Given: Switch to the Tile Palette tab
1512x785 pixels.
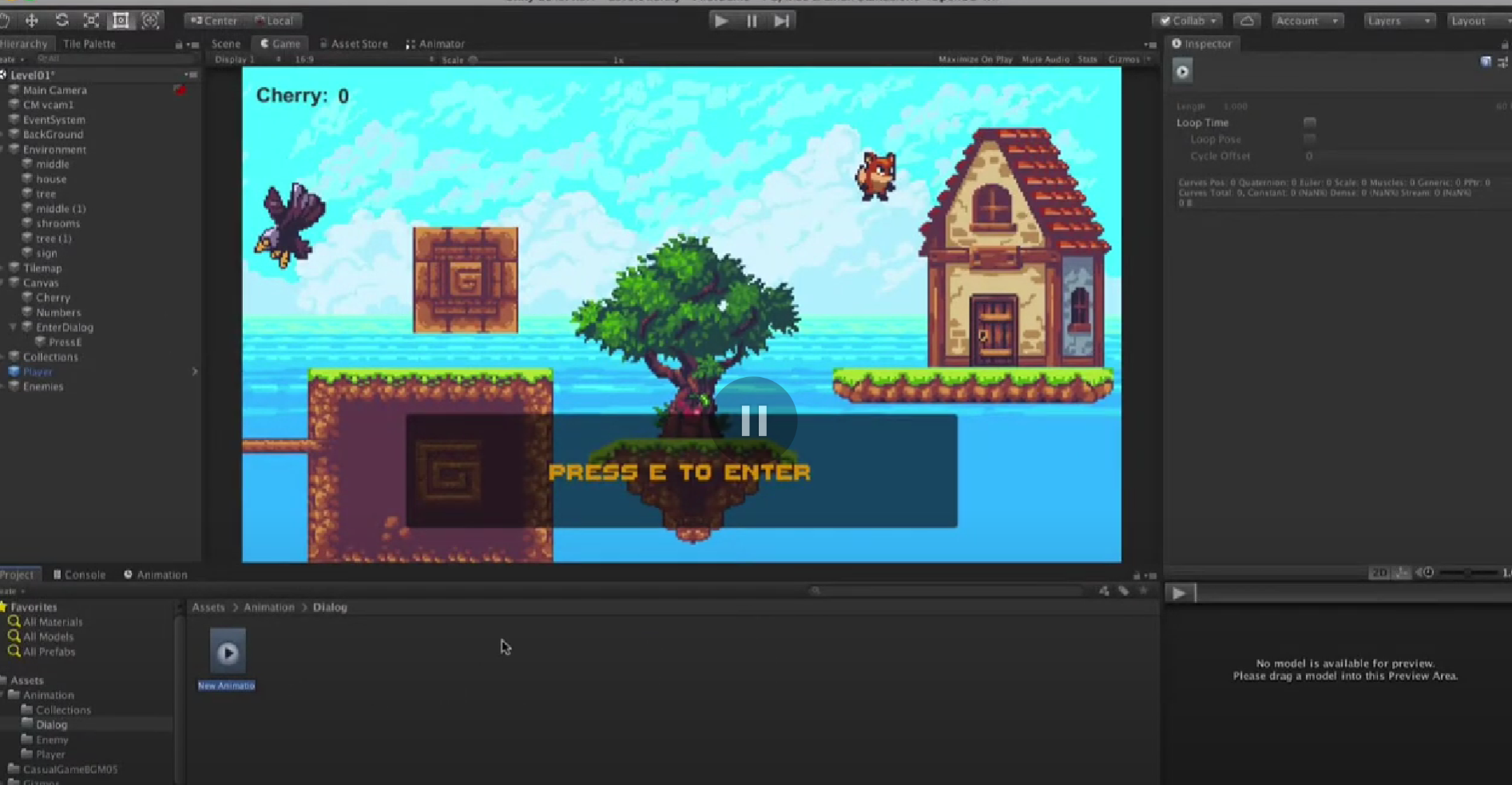Looking at the screenshot, I should pyautogui.click(x=89, y=44).
